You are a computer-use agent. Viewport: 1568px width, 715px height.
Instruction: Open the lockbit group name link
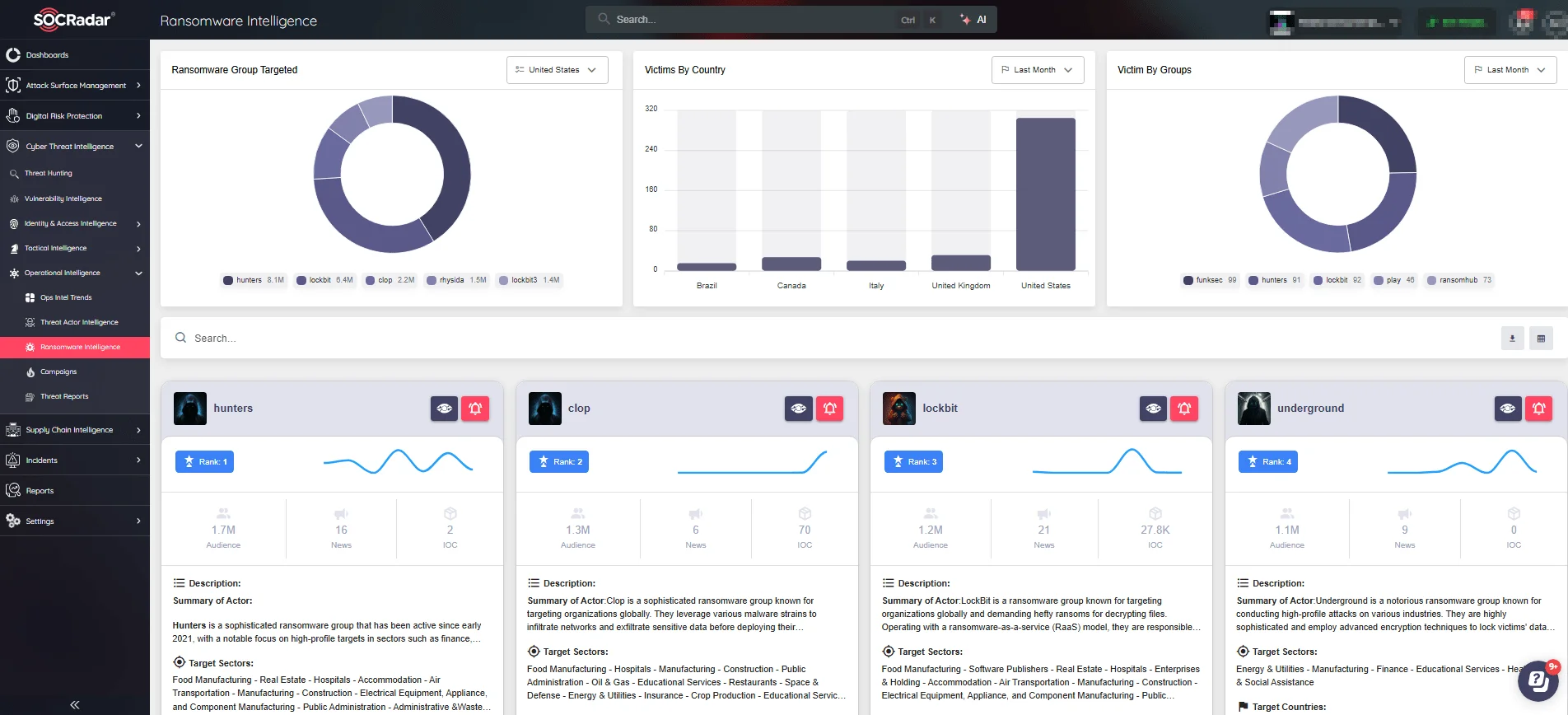[940, 409]
